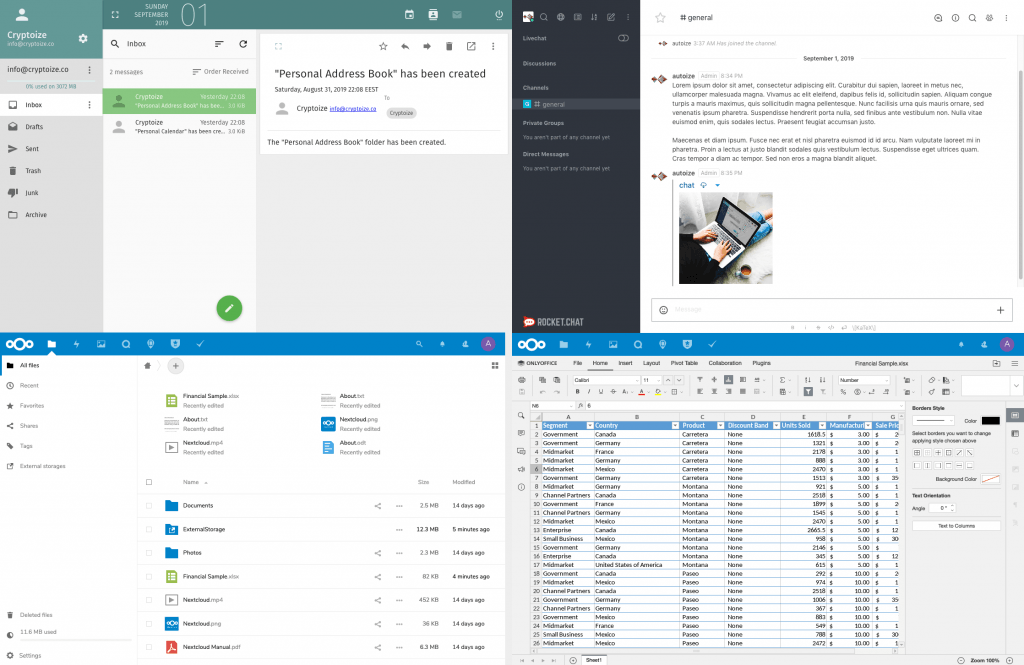
Task: Open the Drafts mail folder
Action: click(x=34, y=127)
